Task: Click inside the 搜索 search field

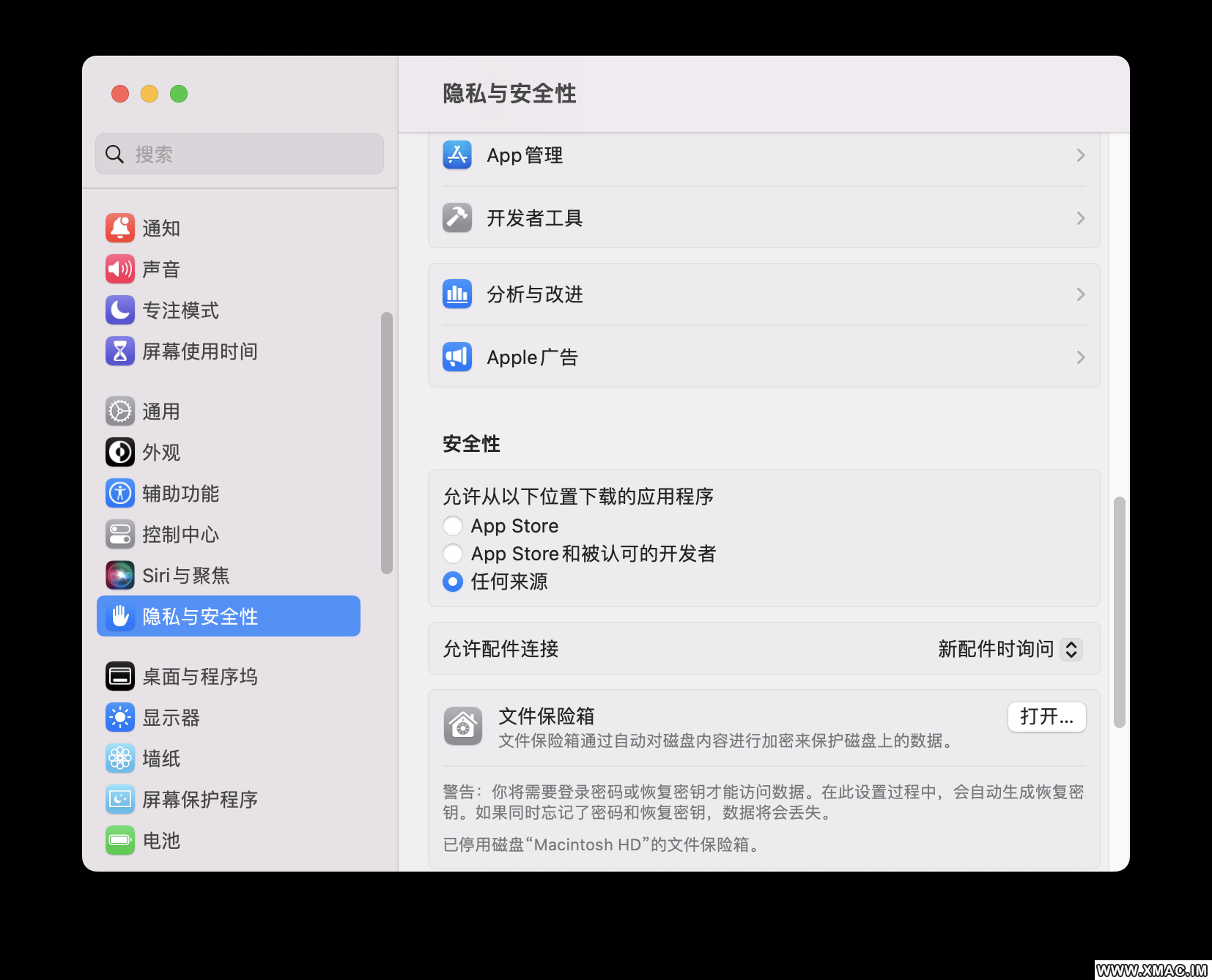Action: pos(240,154)
